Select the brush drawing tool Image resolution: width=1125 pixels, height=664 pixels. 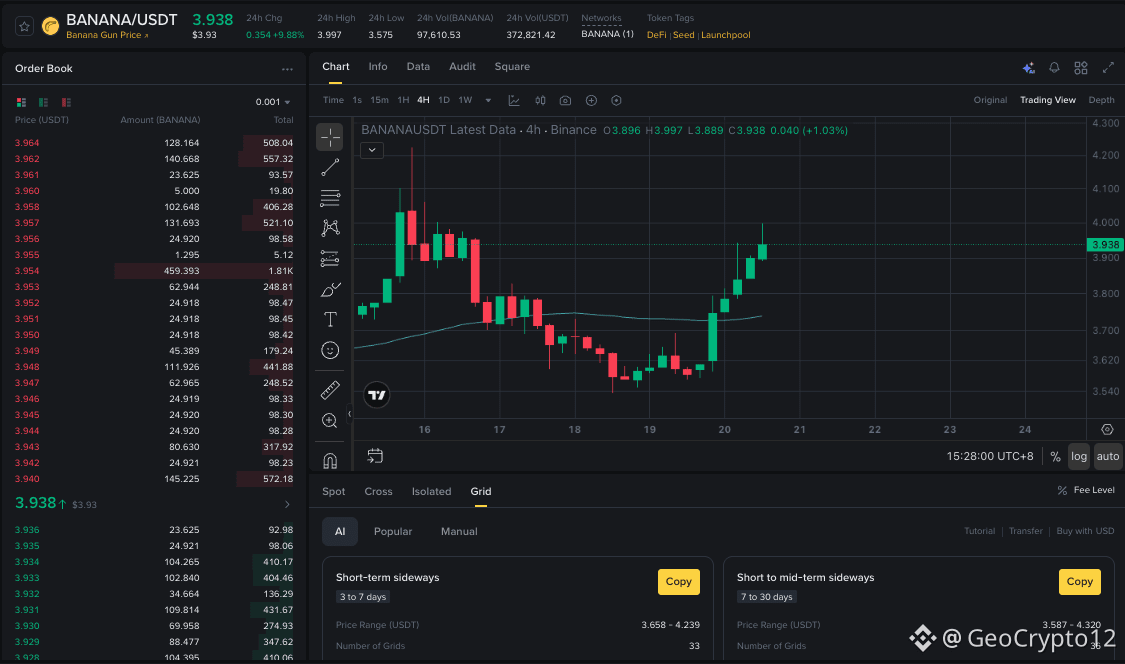(x=330, y=289)
